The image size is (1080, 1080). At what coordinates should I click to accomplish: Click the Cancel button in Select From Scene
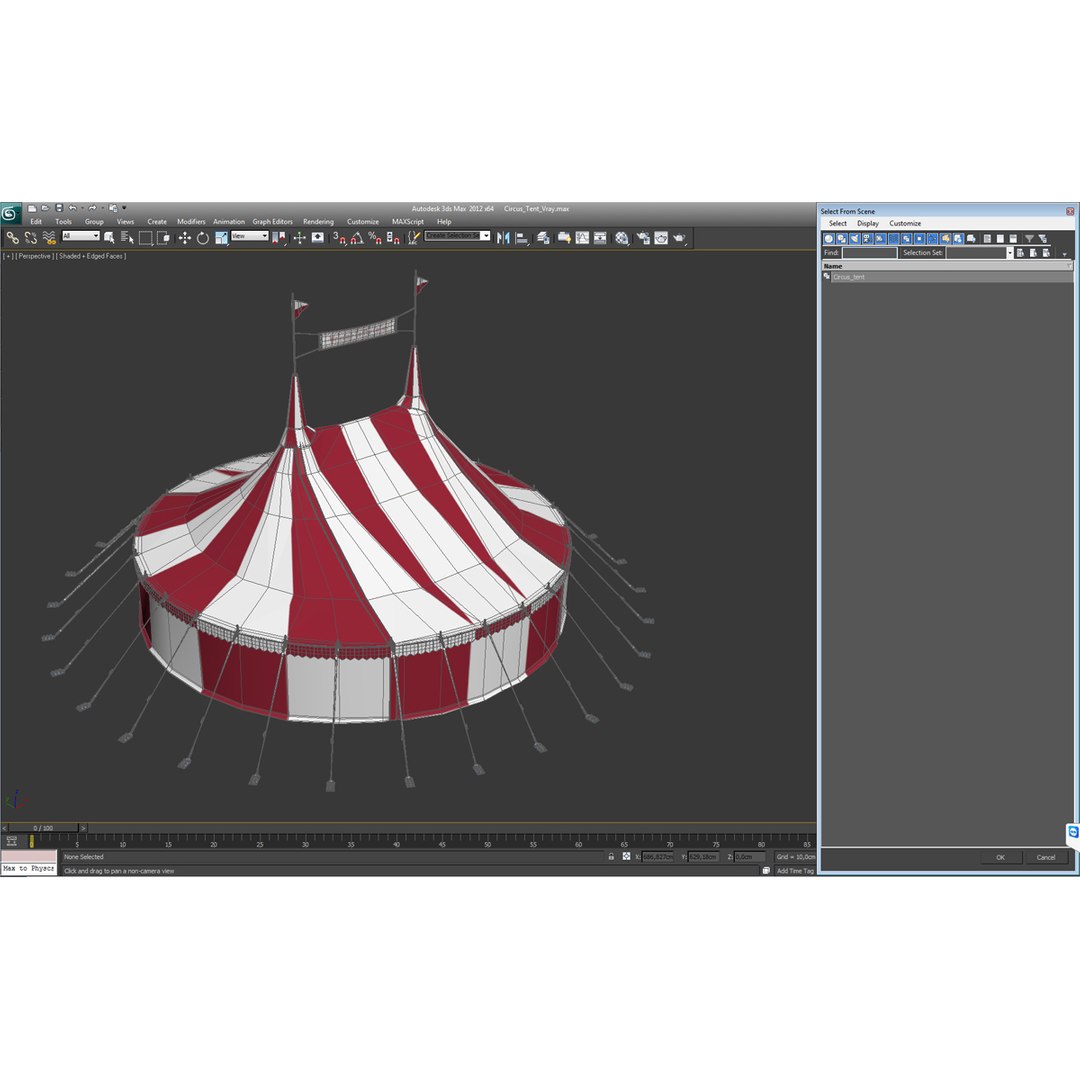(1046, 858)
